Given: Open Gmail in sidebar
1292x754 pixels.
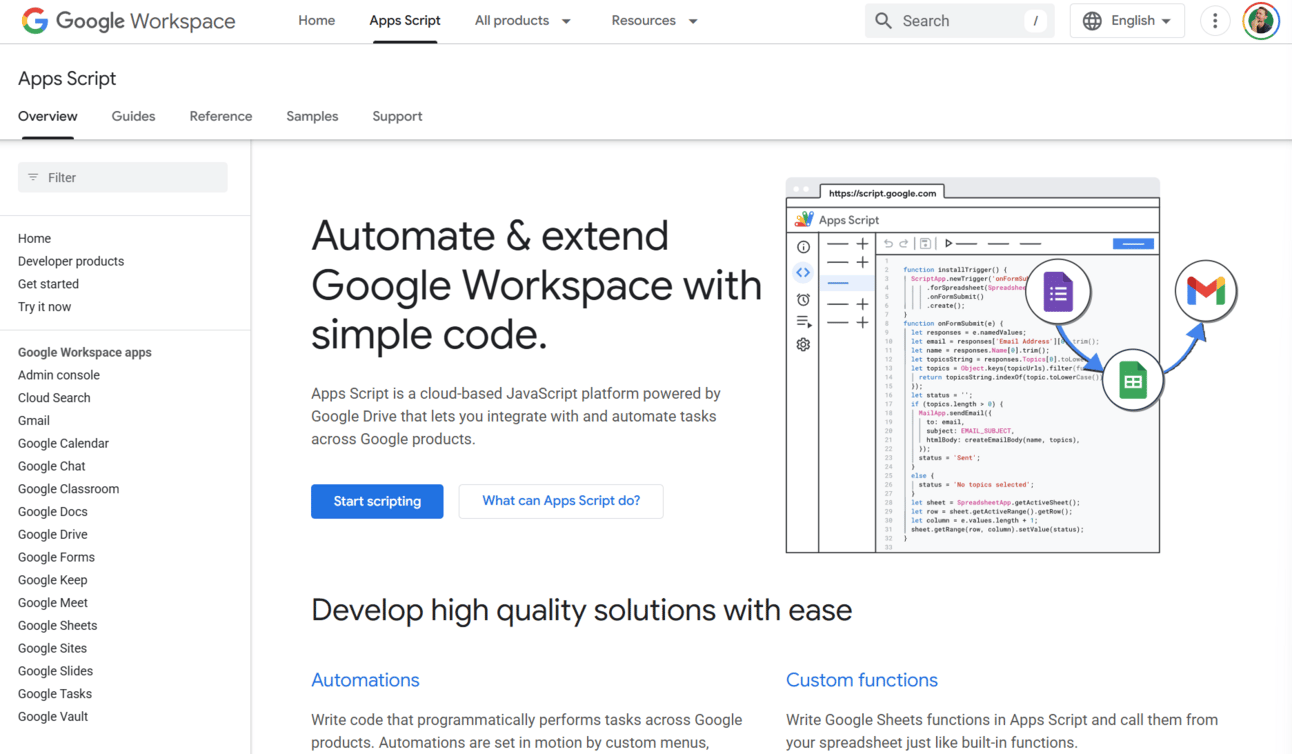Looking at the screenshot, I should tap(34, 421).
